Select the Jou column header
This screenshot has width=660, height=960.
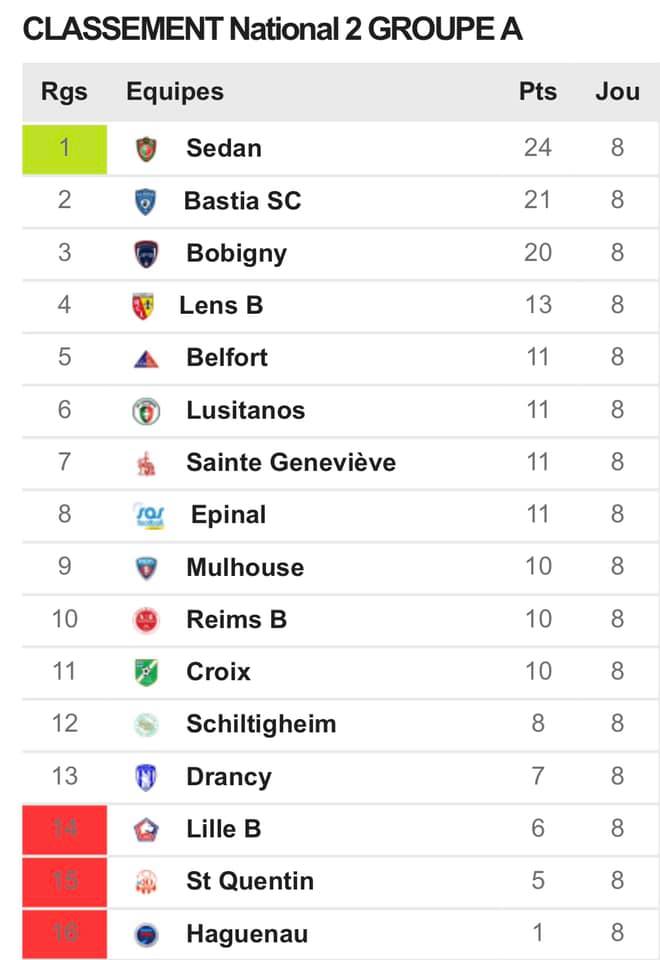[617, 91]
